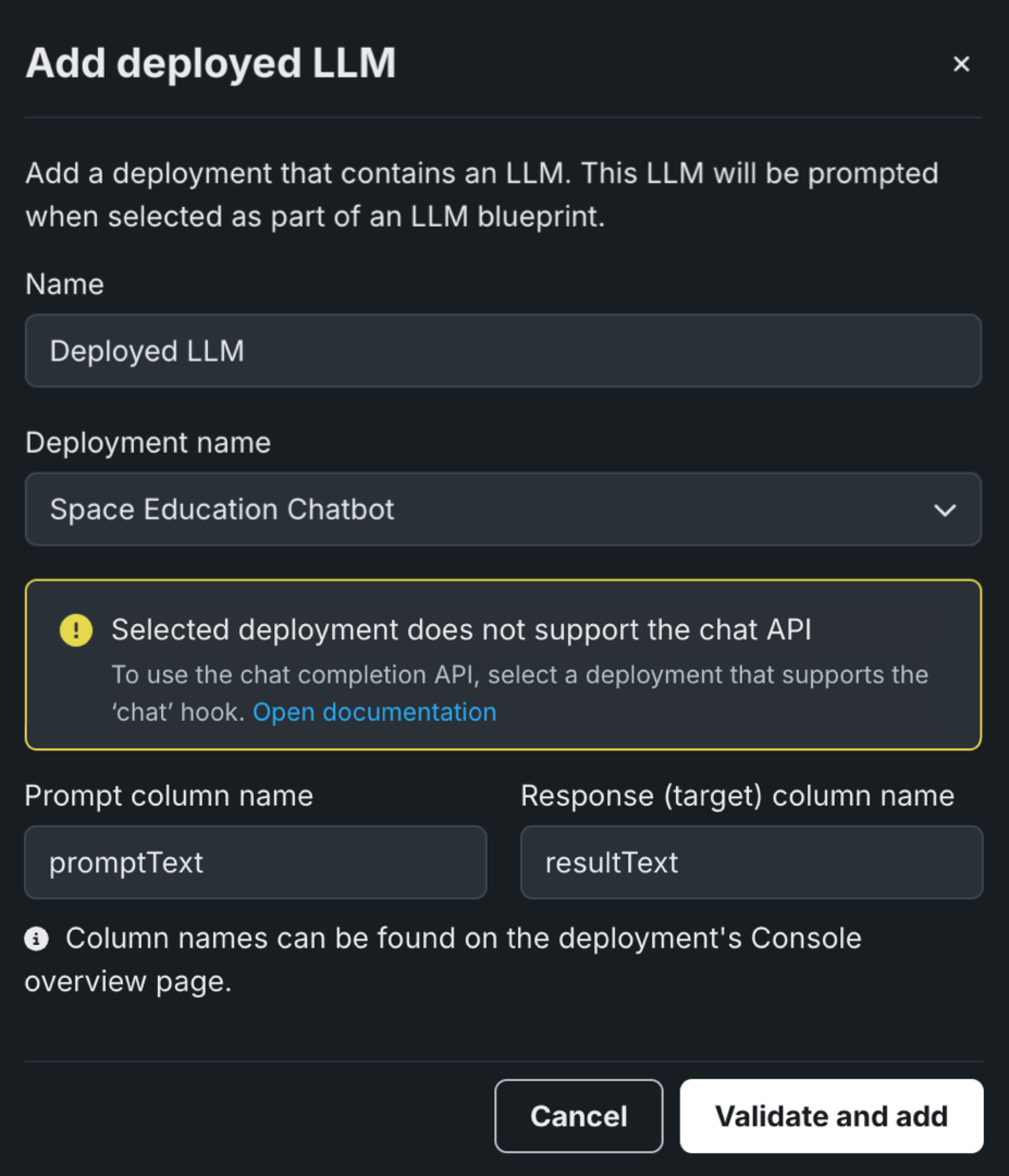Click the info icon beside column names hint
This screenshot has width=1009, height=1176.
[x=36, y=939]
